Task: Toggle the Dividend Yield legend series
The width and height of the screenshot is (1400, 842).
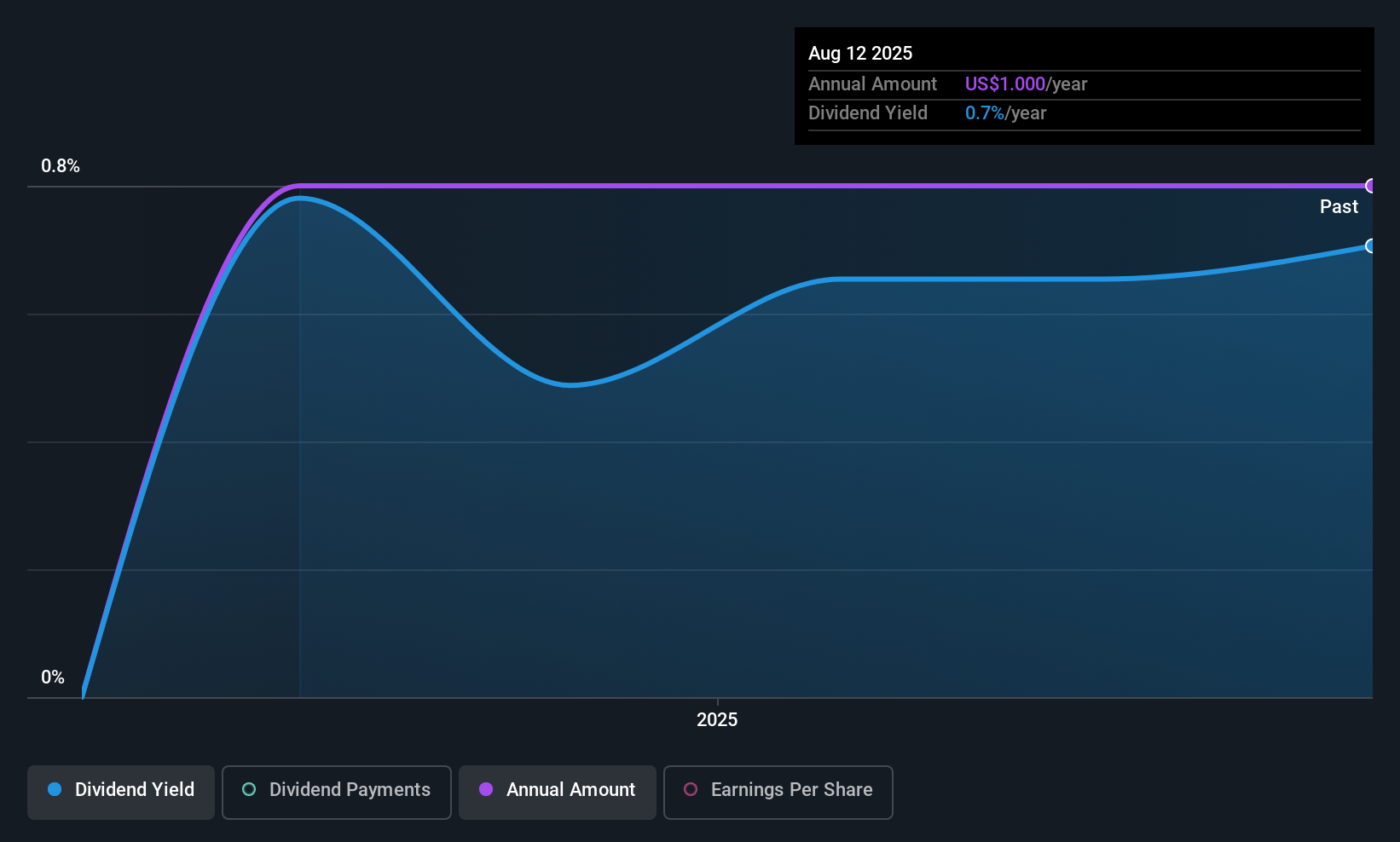Action: click(x=121, y=792)
